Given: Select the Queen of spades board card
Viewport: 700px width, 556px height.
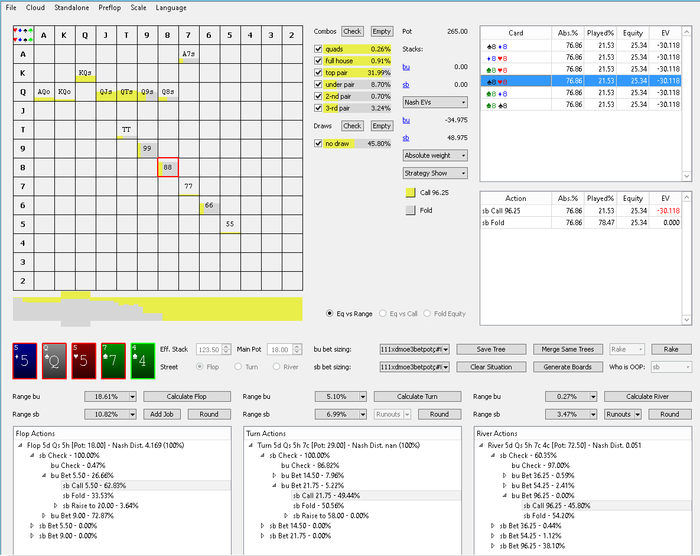Looking at the screenshot, I should [54, 361].
